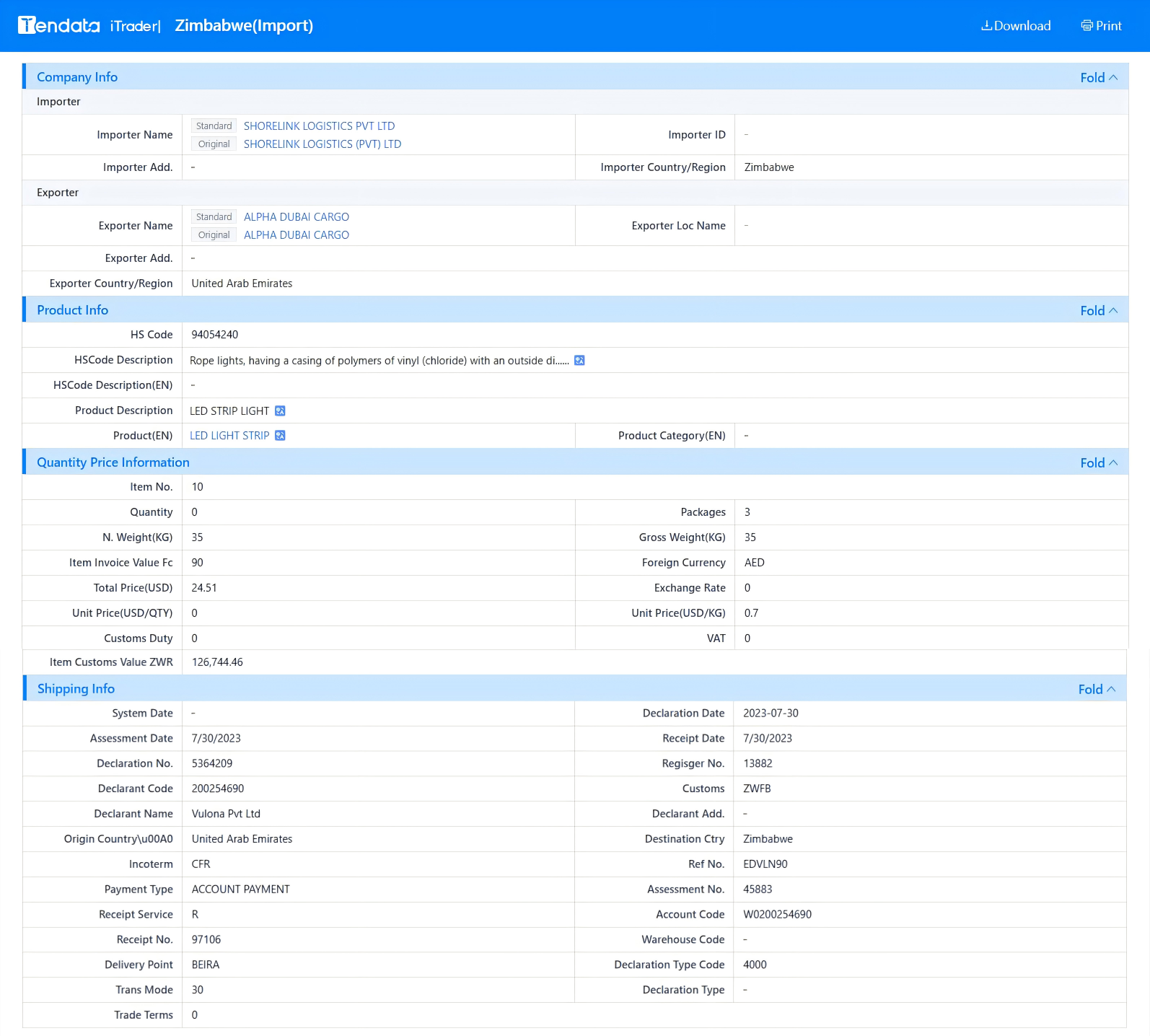Click translate icon beside HSCode Description

tap(579, 361)
